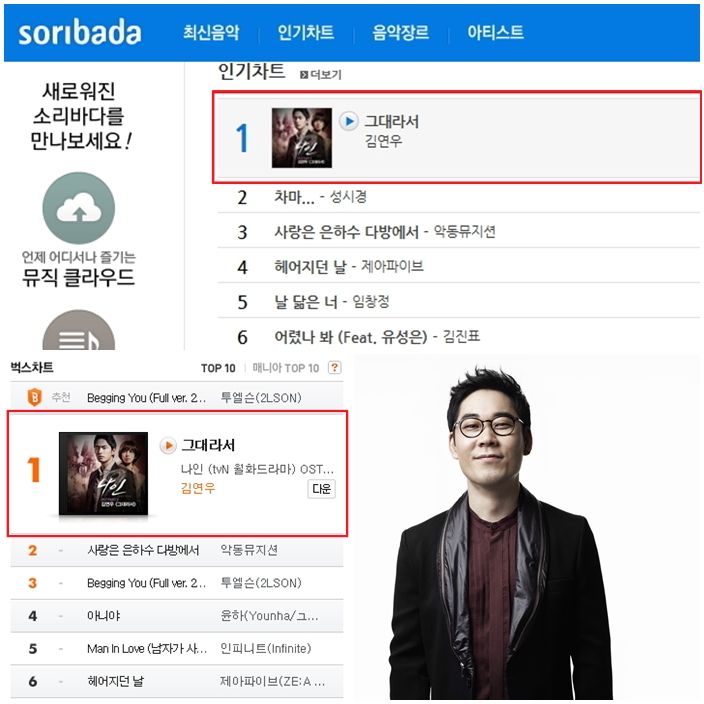
Task: Click the 나인 album cover in Soribada chart
Action: 302,138
